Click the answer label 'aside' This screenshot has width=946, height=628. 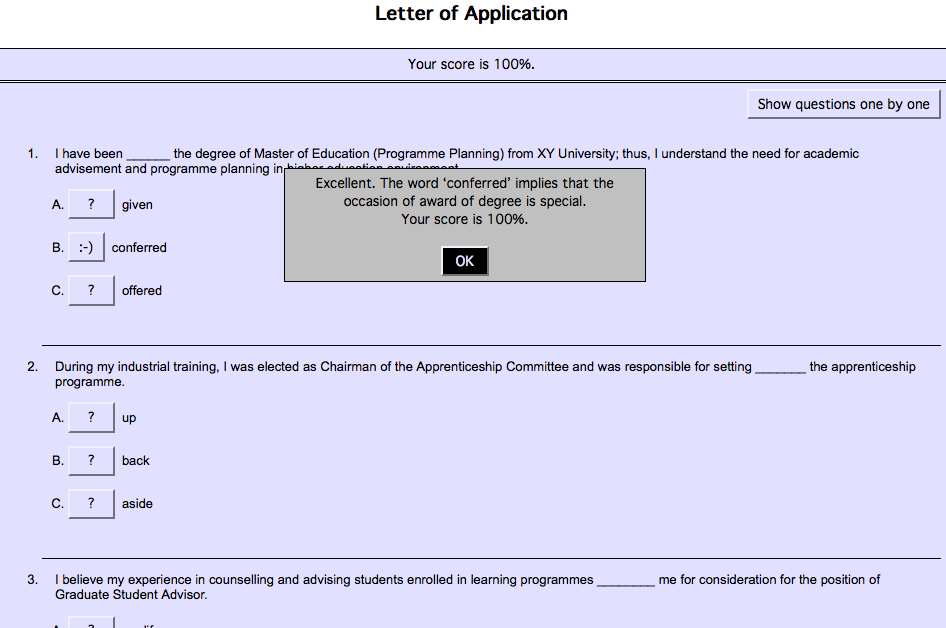coord(137,504)
